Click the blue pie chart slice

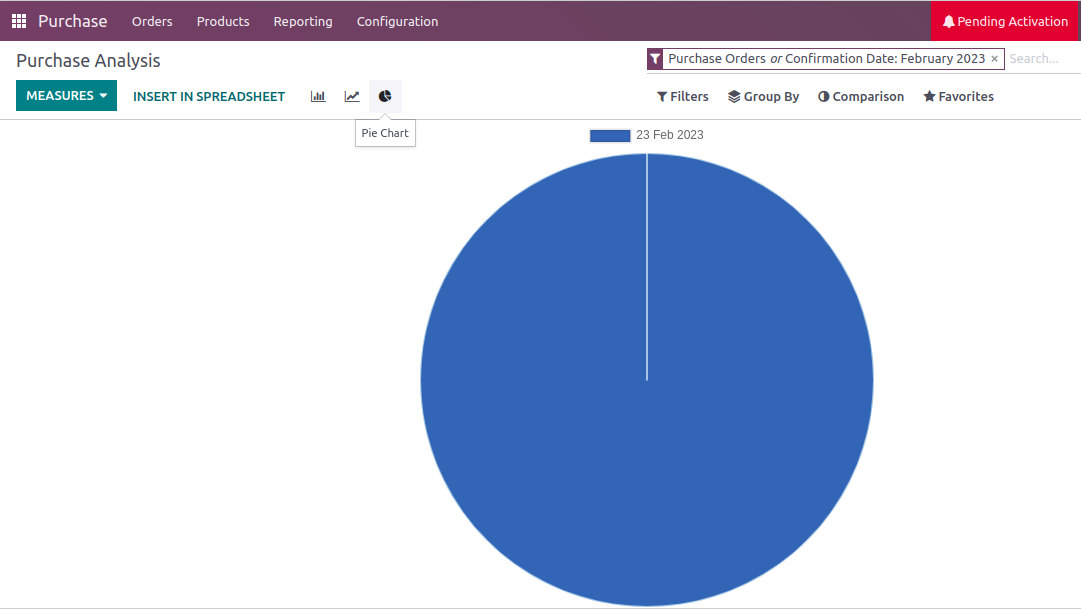(646, 450)
